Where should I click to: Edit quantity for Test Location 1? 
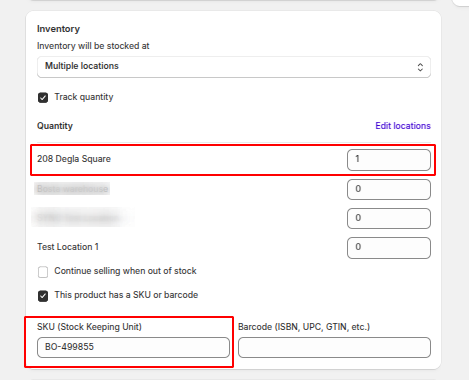[x=389, y=248]
